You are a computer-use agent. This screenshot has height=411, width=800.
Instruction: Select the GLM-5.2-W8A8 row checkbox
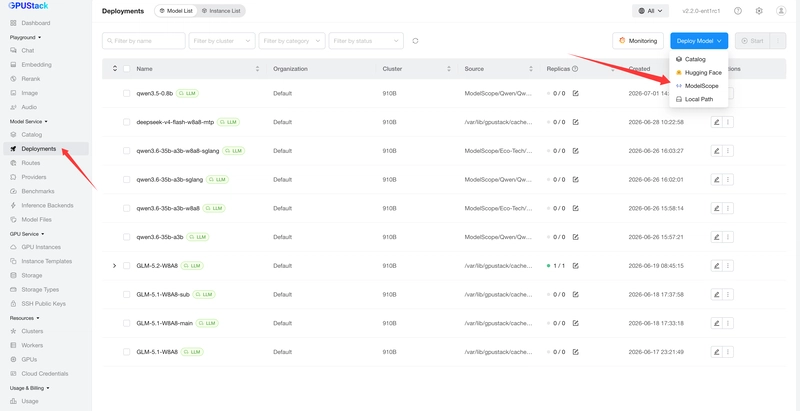pos(127,266)
